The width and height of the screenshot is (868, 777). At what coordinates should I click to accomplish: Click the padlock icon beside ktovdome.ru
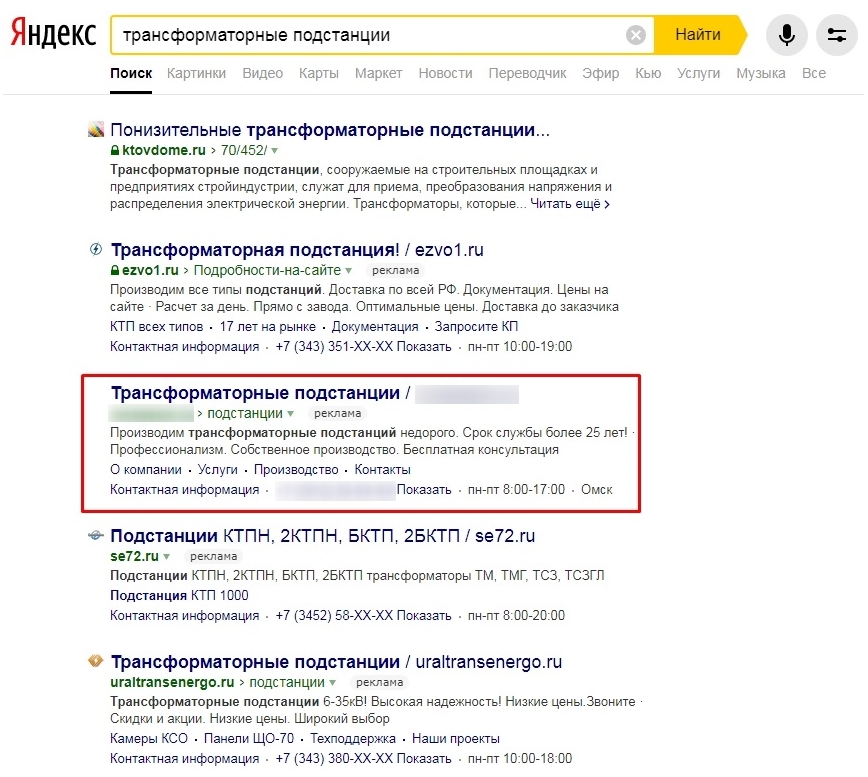click(x=115, y=150)
